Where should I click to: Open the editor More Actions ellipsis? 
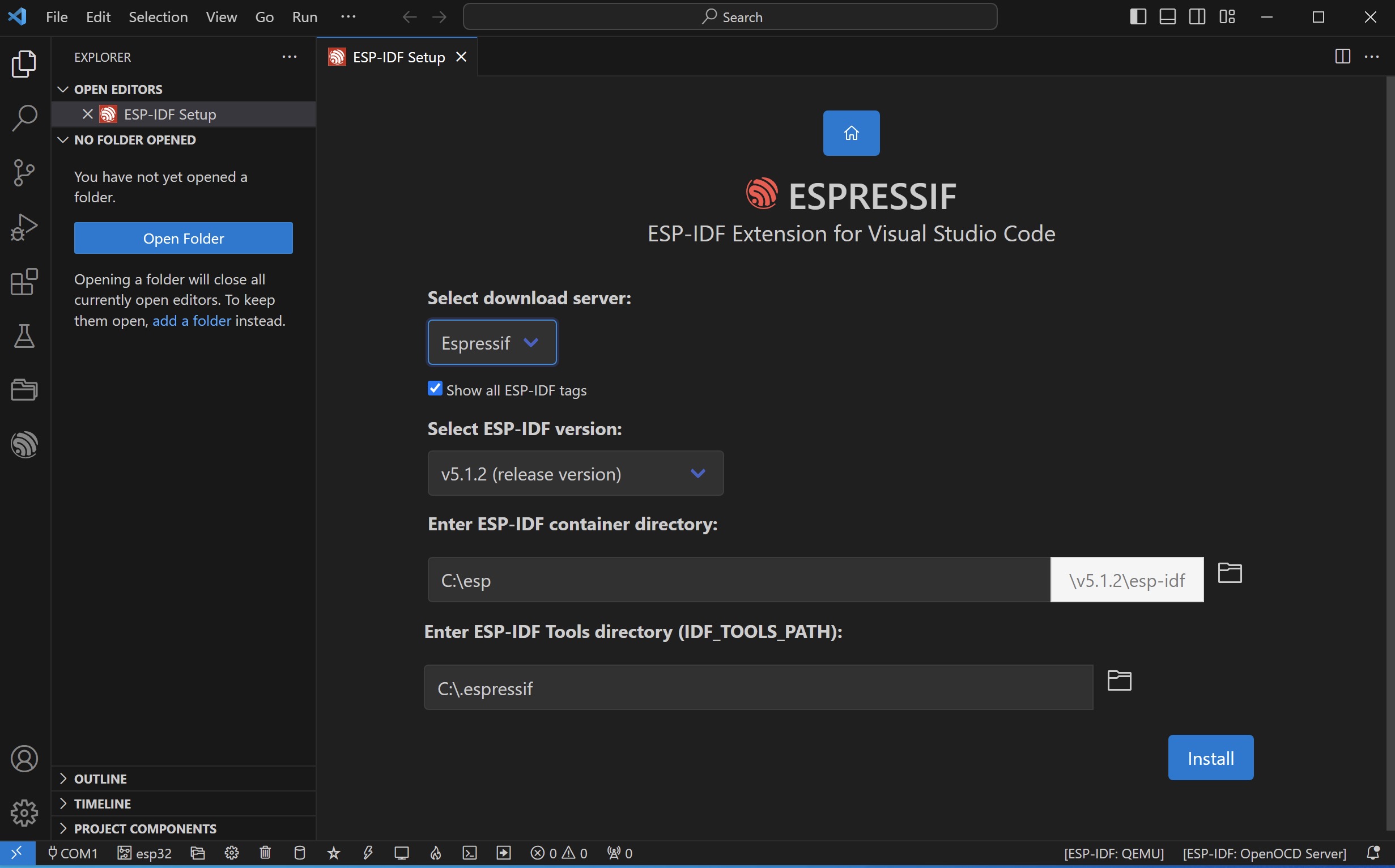[1371, 56]
